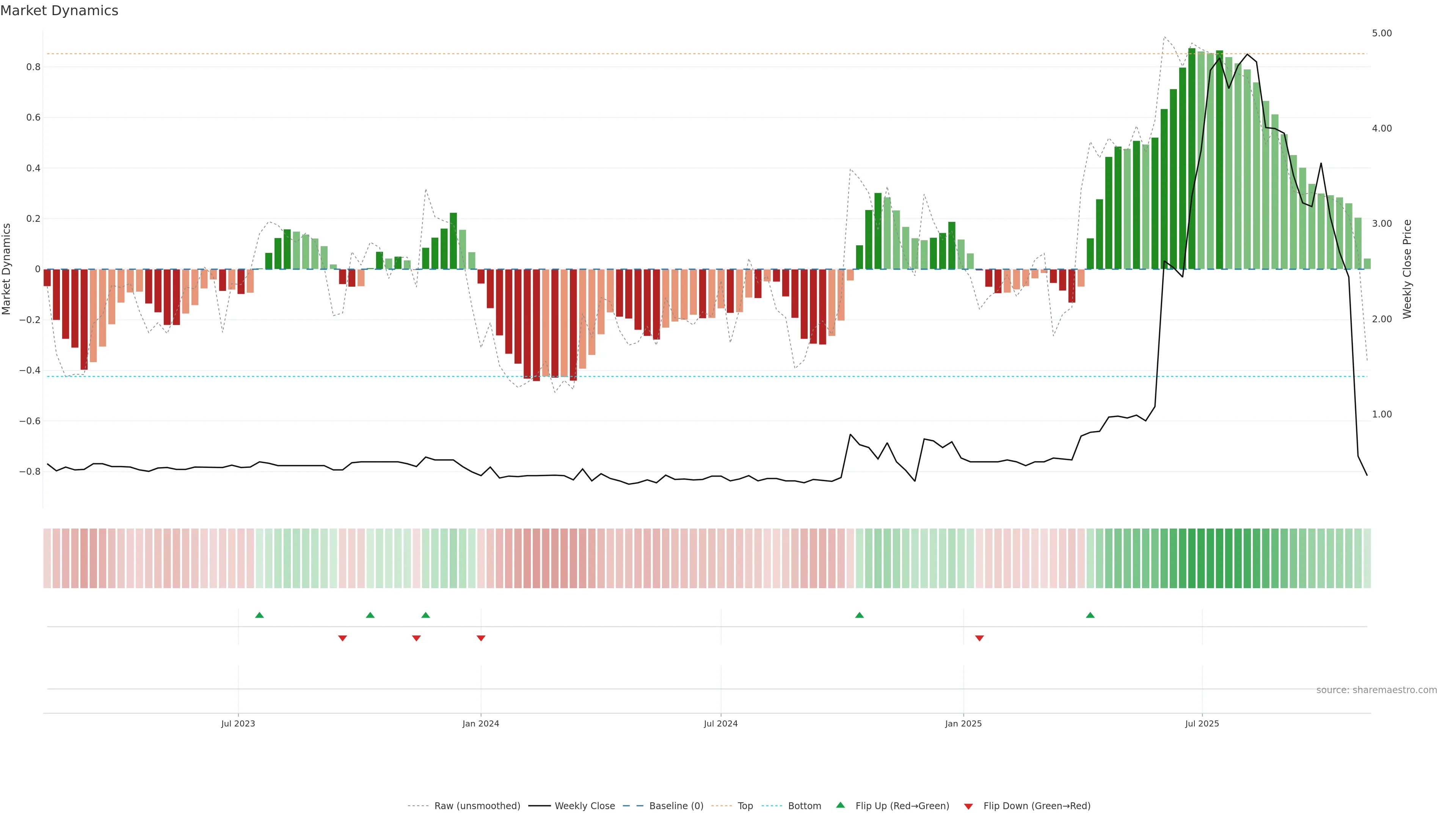Image resolution: width=1456 pixels, height=819 pixels.
Task: Click the red flip-down triangle at Jan 2024
Action: tap(481, 638)
